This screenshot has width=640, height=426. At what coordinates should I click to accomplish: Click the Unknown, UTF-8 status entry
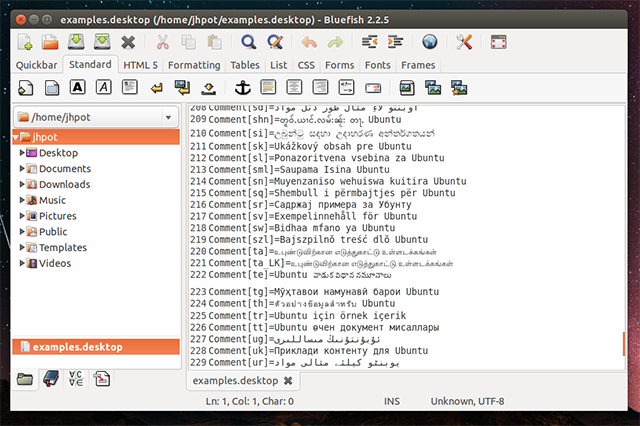(x=467, y=402)
